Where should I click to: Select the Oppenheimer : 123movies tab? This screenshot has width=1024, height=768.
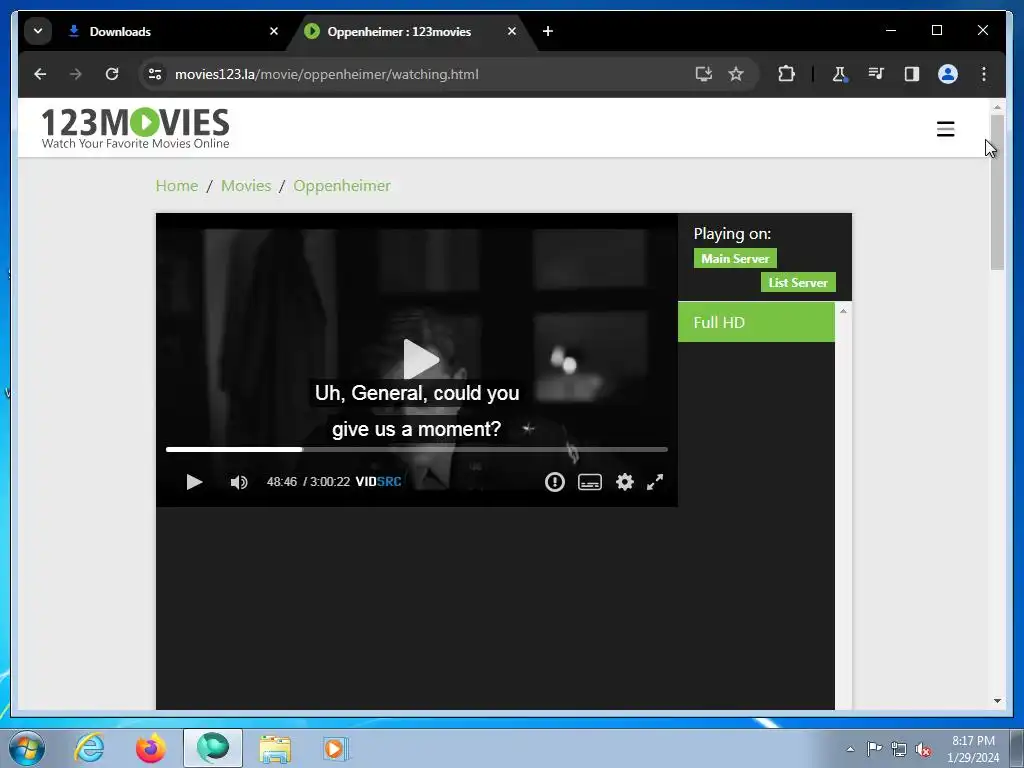(x=411, y=31)
